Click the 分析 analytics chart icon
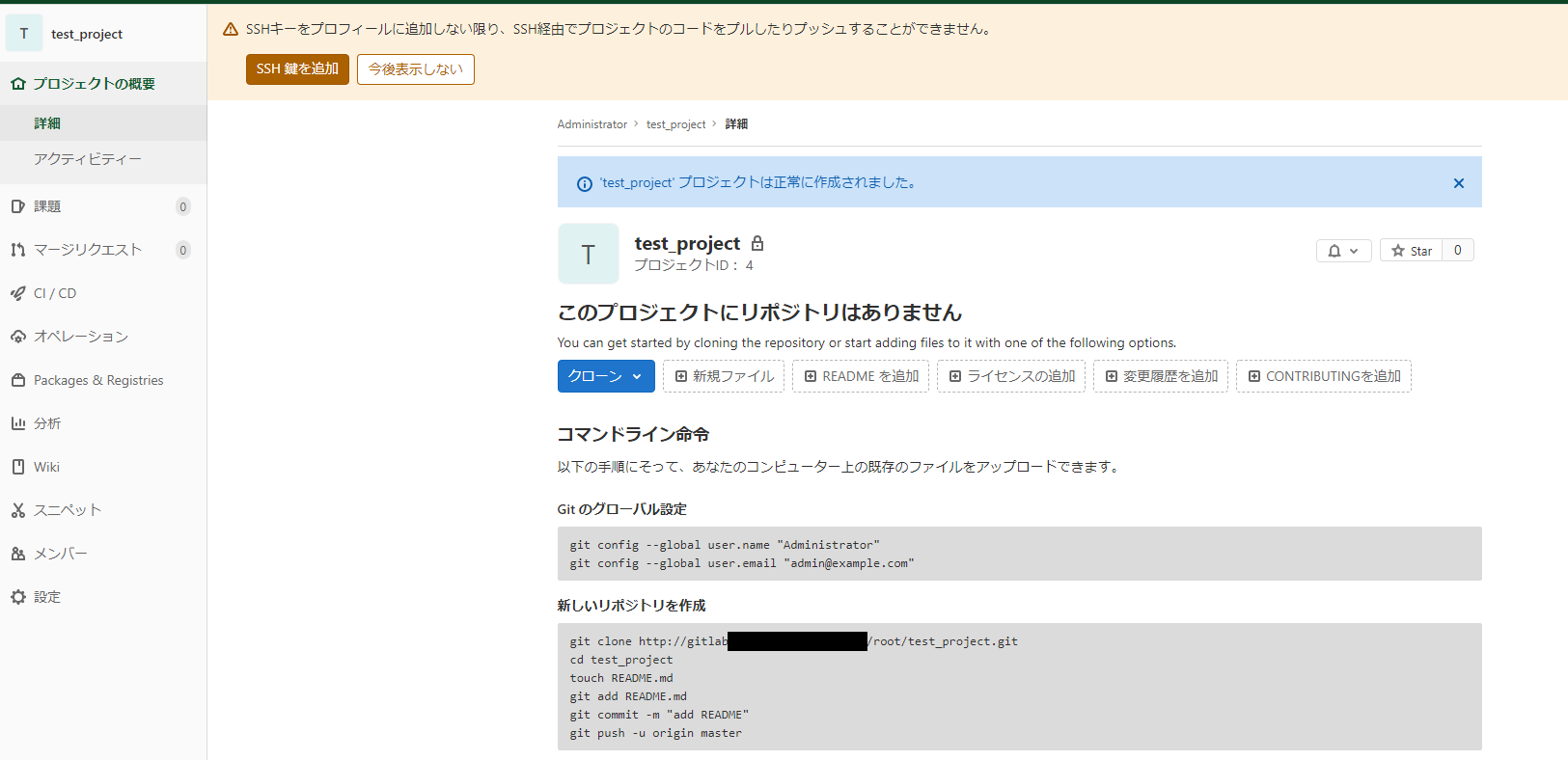The height and width of the screenshot is (760, 1568). tap(17, 423)
